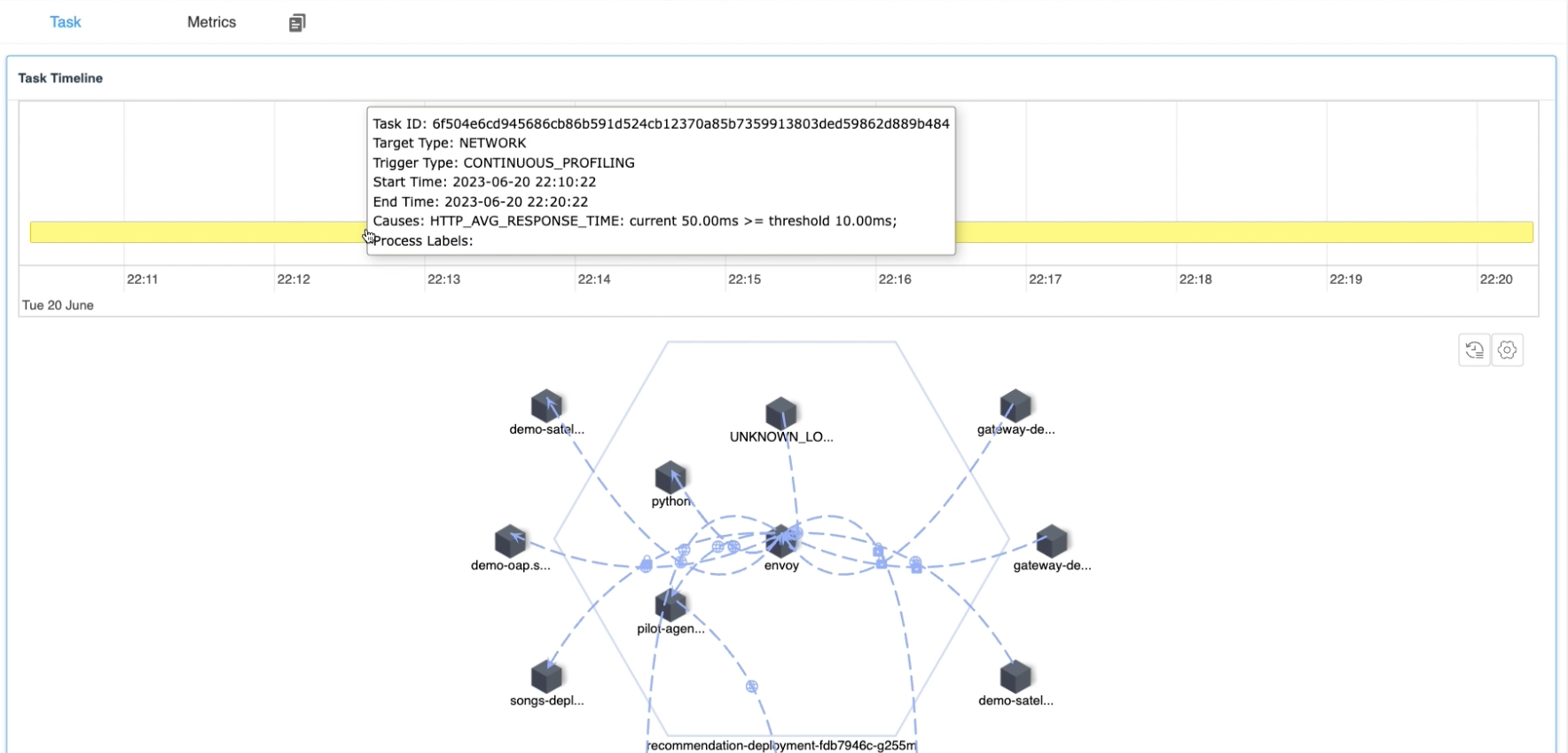Screen dimensions: 1568x753
Task: Switch to the Task tab
Action: pos(65,22)
